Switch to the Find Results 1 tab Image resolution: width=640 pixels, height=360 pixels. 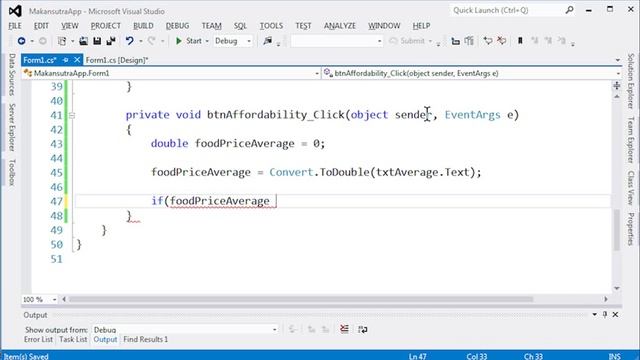[x=145, y=339]
